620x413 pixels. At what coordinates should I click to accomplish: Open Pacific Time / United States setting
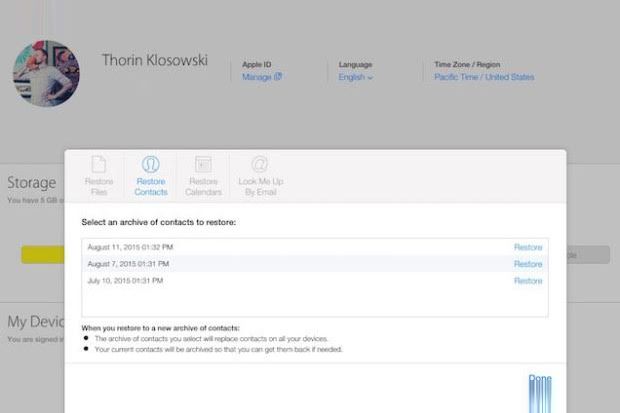[x=484, y=77]
